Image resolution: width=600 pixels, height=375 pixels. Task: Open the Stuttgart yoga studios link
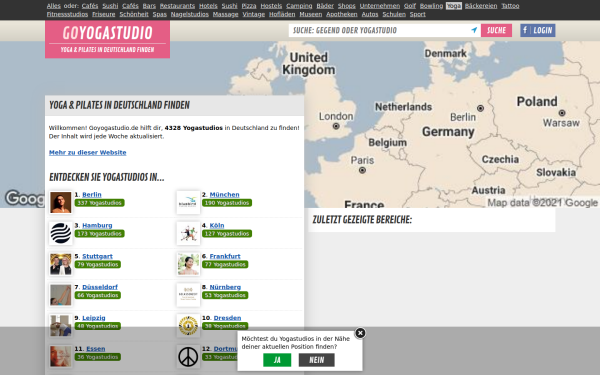[97, 256]
